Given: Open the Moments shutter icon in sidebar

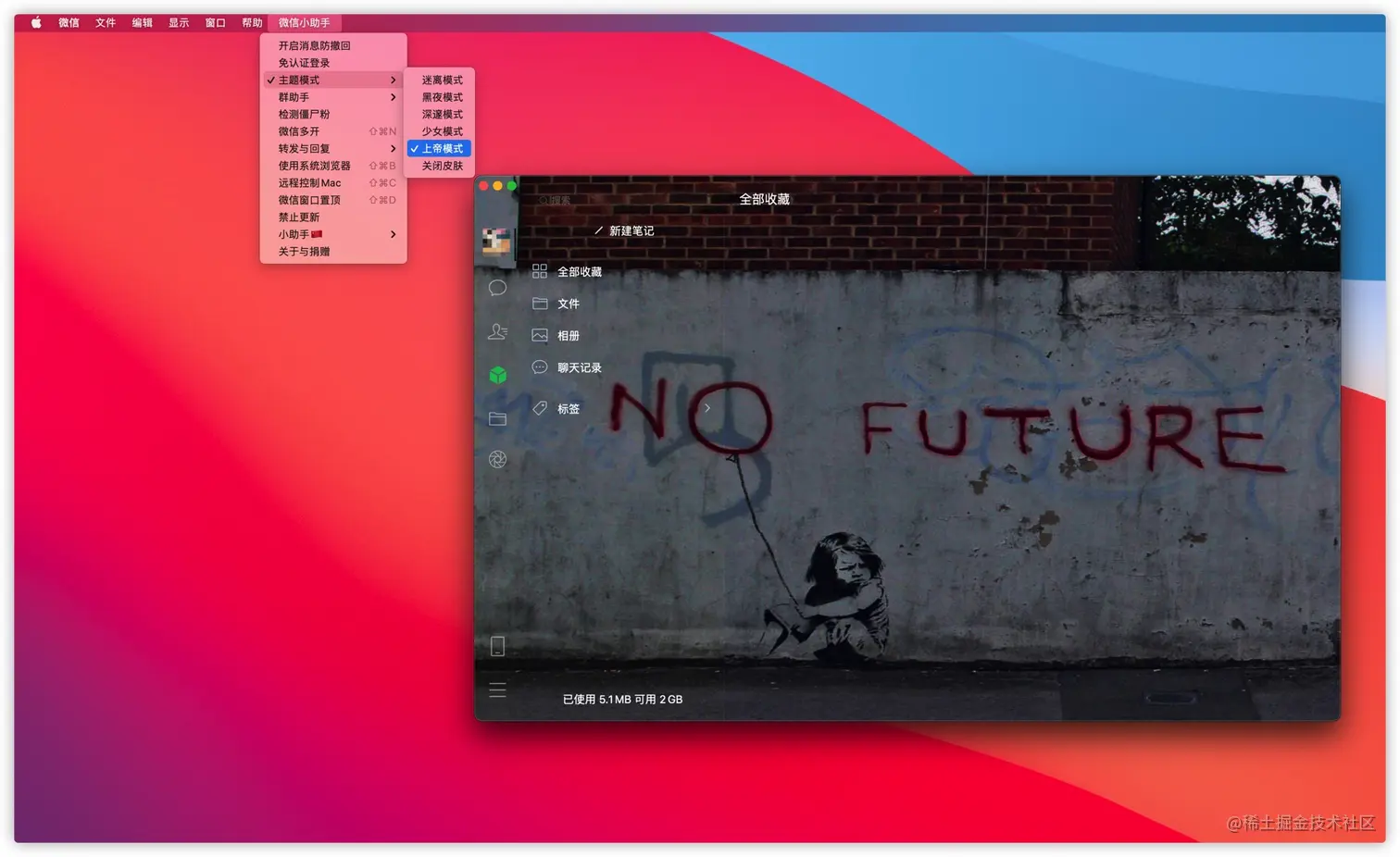Looking at the screenshot, I should click(x=497, y=459).
